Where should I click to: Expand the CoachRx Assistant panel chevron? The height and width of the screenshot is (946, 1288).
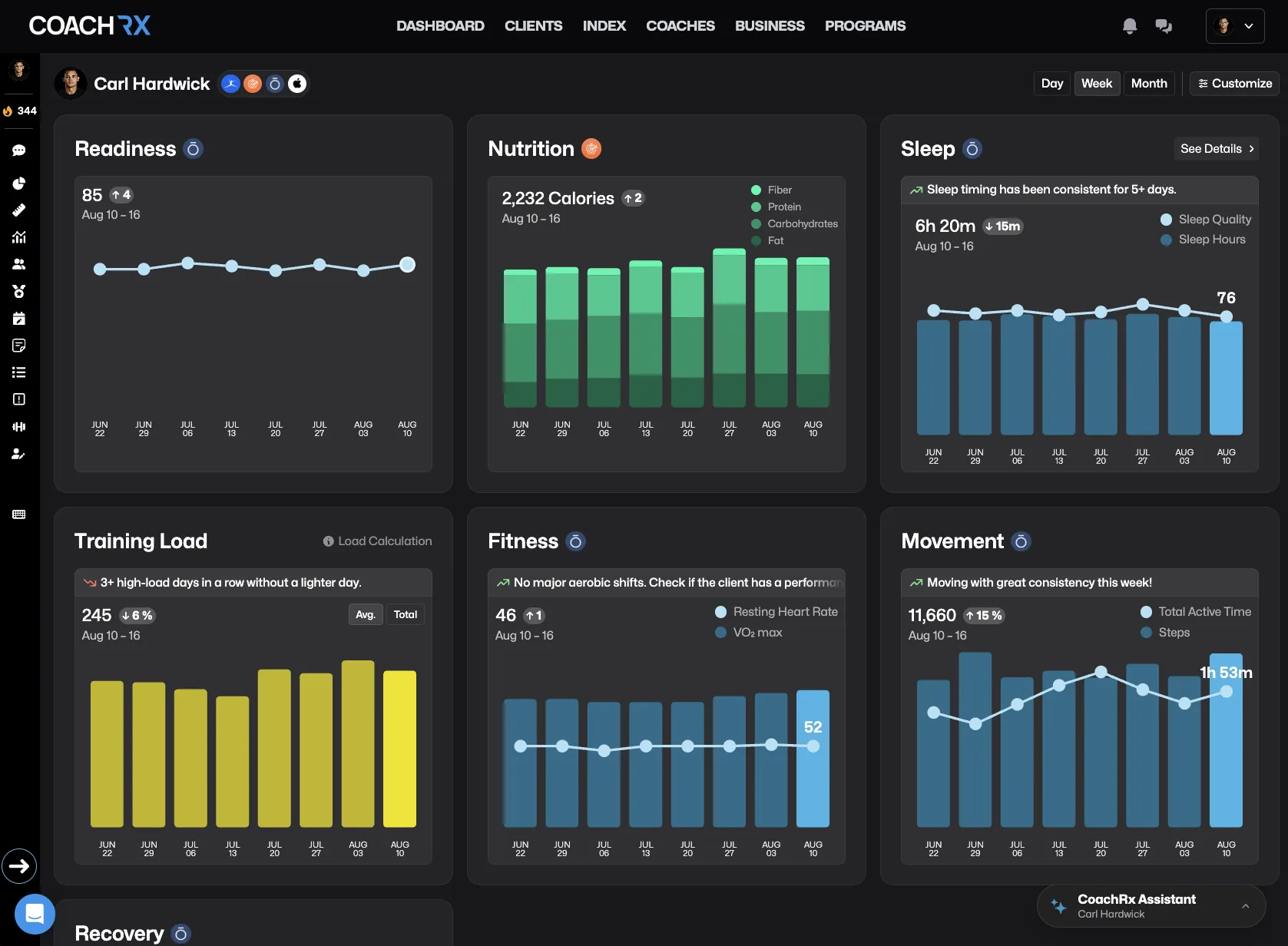[x=1246, y=906]
